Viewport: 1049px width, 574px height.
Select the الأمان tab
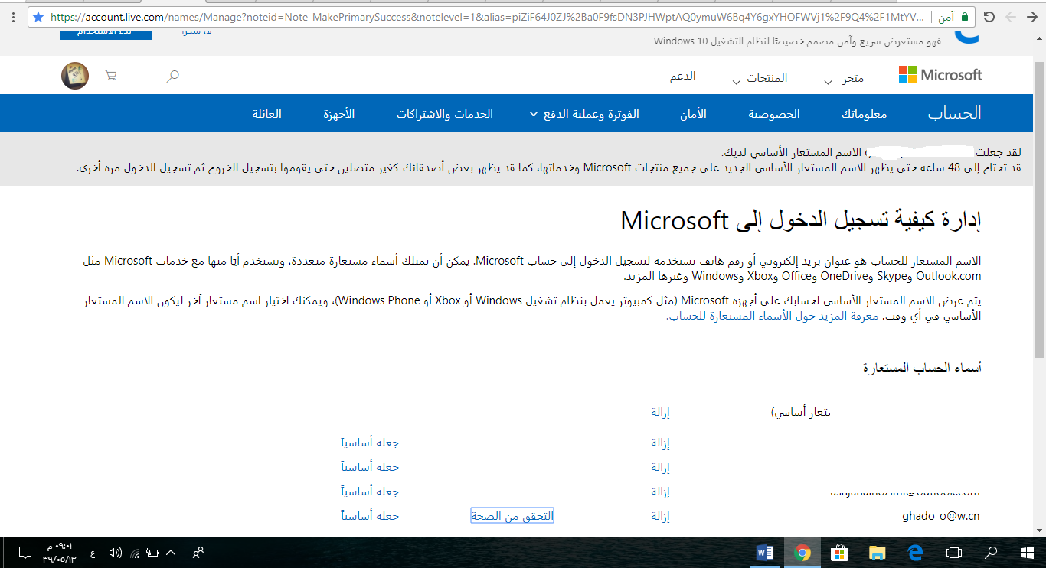[x=693, y=114]
